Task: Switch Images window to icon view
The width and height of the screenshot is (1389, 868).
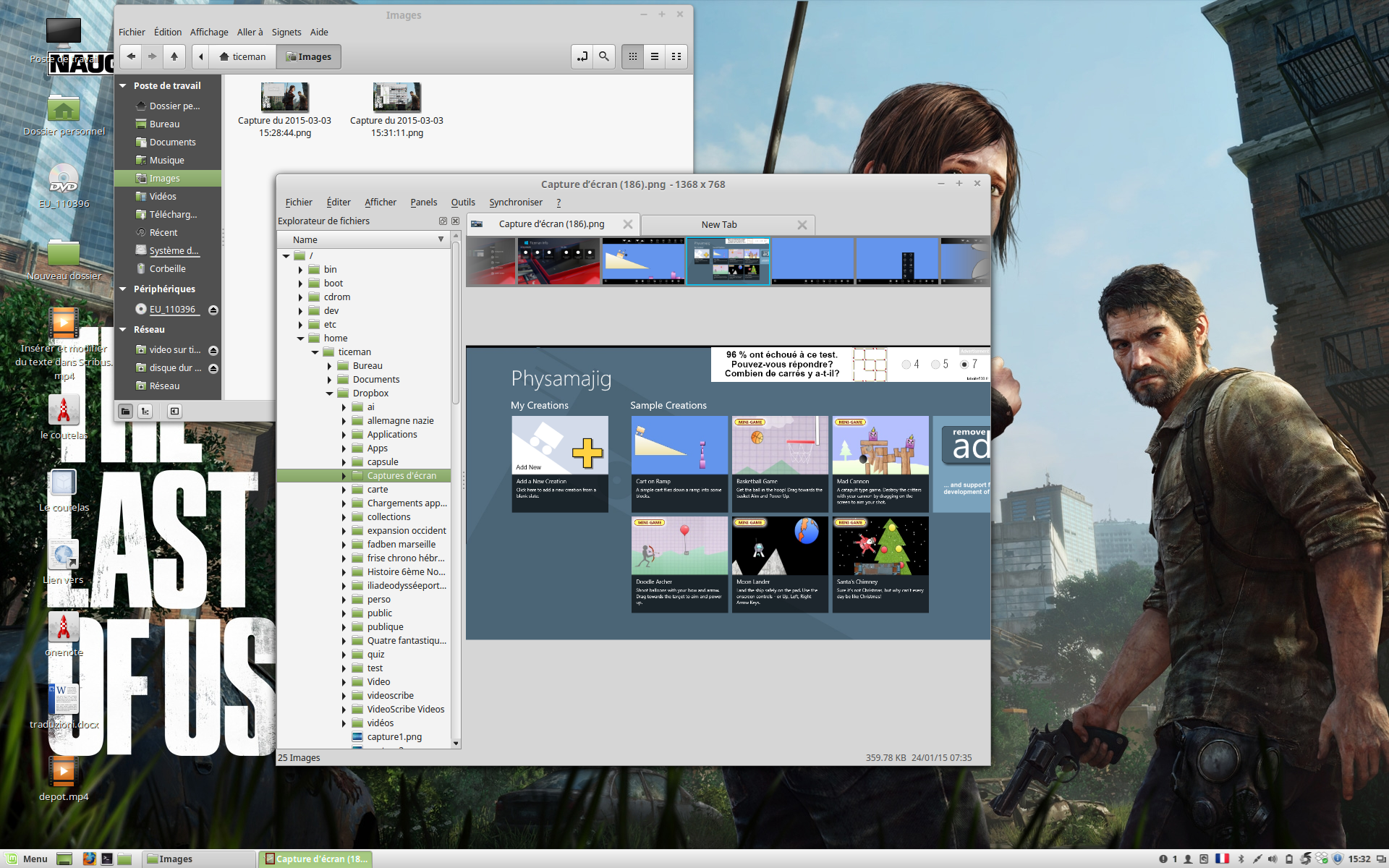Action: [x=633, y=56]
